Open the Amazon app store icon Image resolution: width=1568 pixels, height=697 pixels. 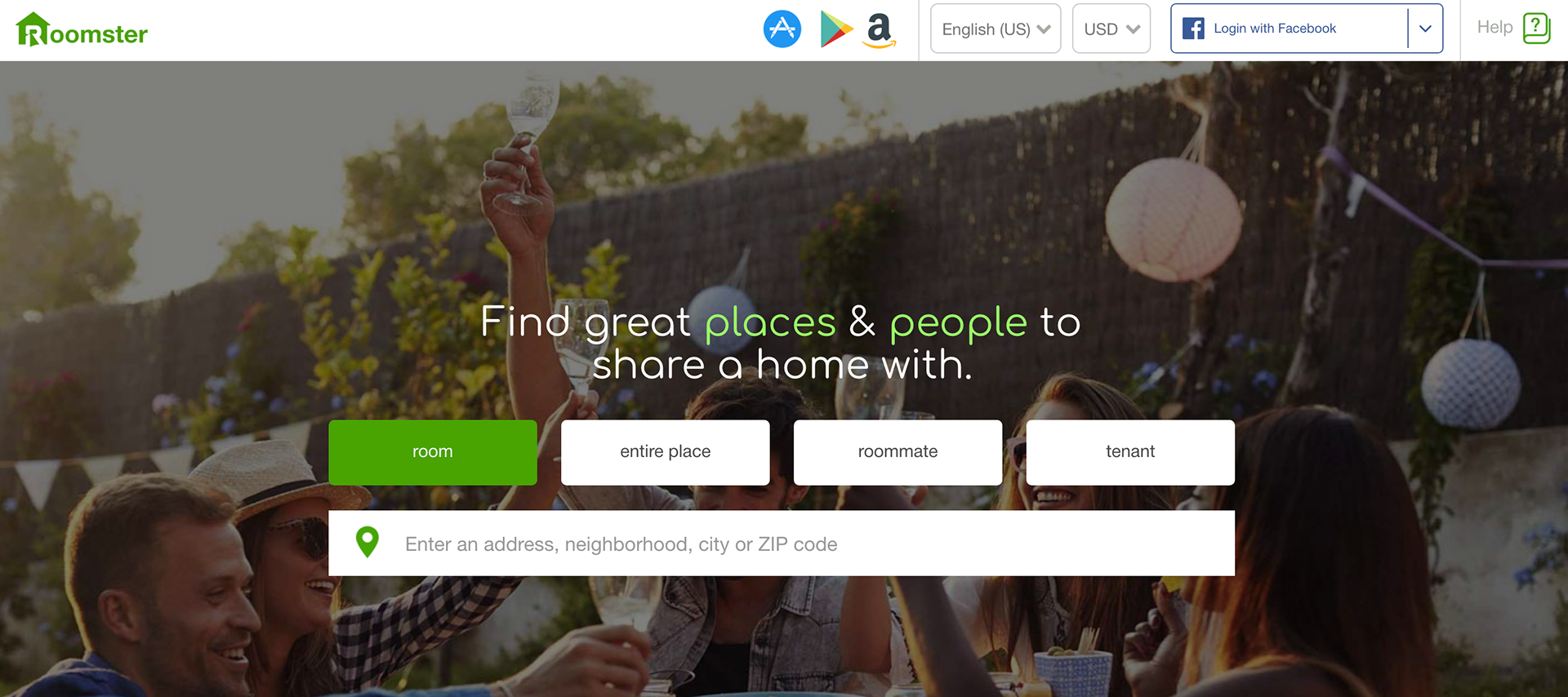[x=880, y=31]
